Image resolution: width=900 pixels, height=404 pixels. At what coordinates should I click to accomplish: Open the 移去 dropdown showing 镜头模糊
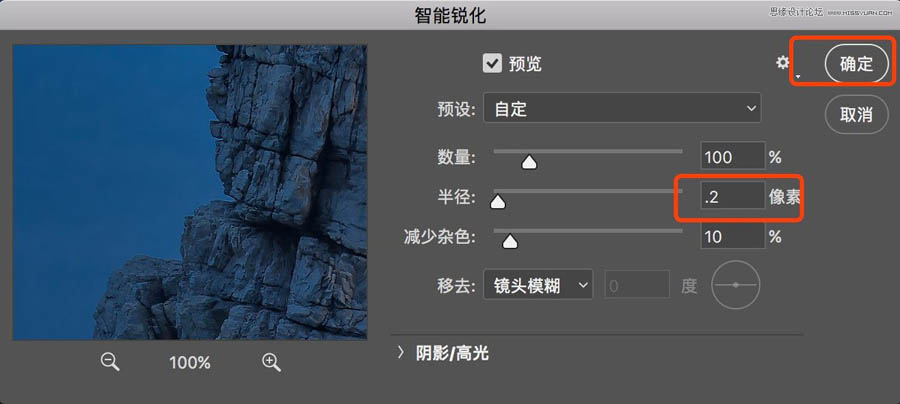538,285
